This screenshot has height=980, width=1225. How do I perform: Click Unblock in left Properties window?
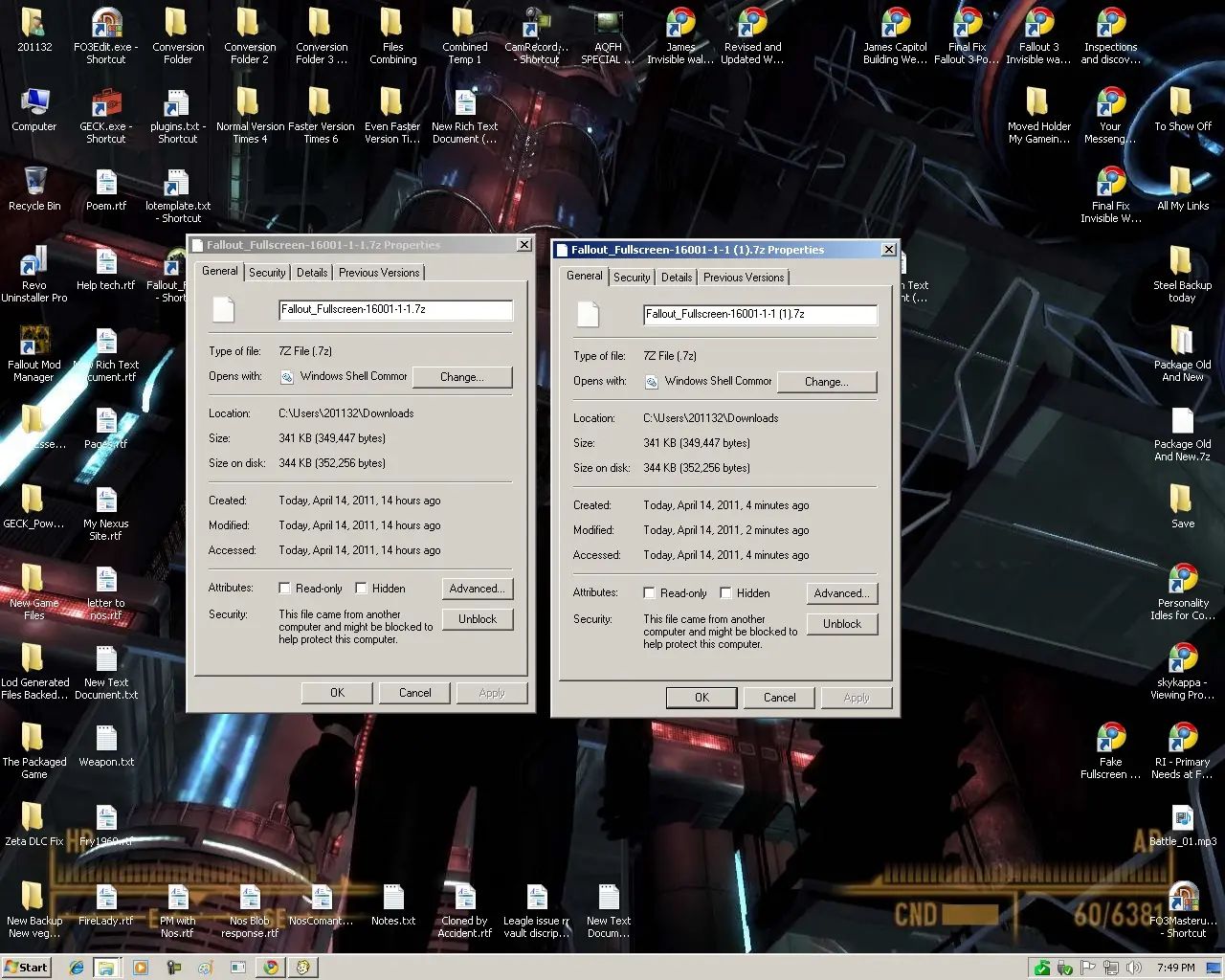478,619
